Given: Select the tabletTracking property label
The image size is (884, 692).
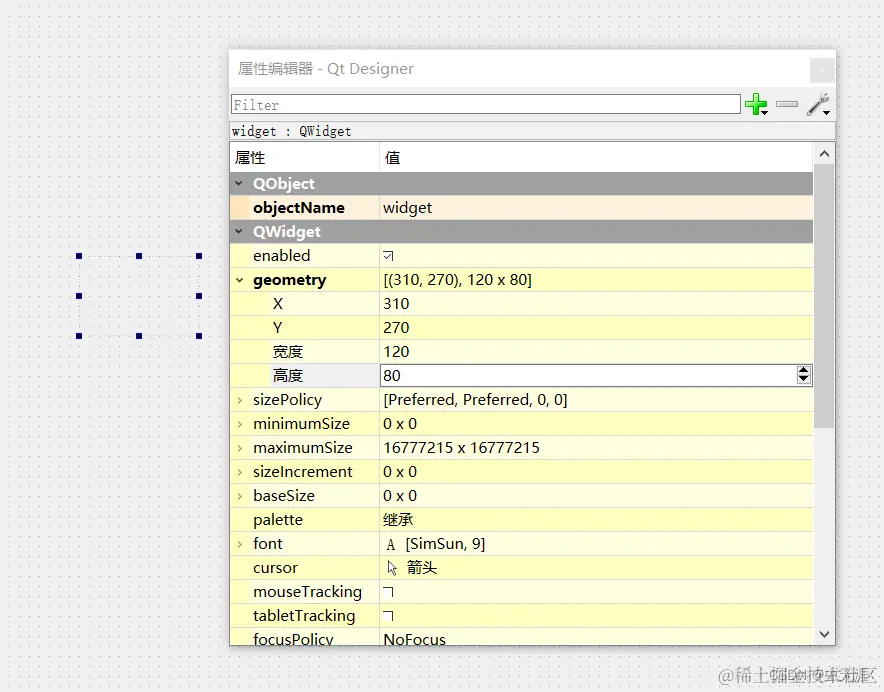Looking at the screenshot, I should [304, 616].
